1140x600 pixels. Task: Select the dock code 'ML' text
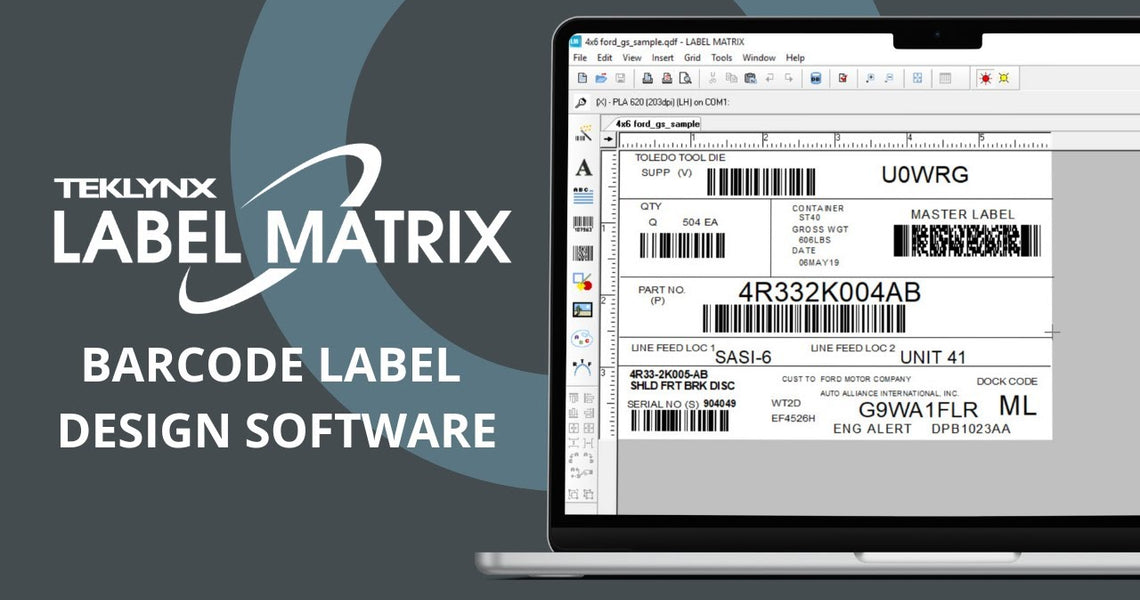1017,406
